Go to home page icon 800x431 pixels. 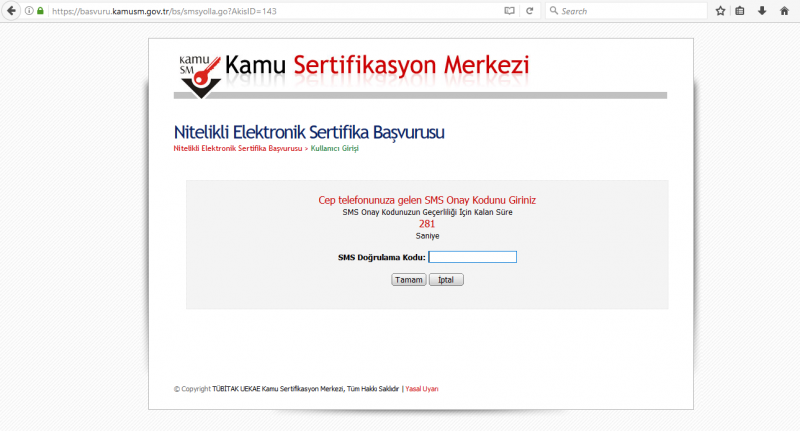click(784, 11)
